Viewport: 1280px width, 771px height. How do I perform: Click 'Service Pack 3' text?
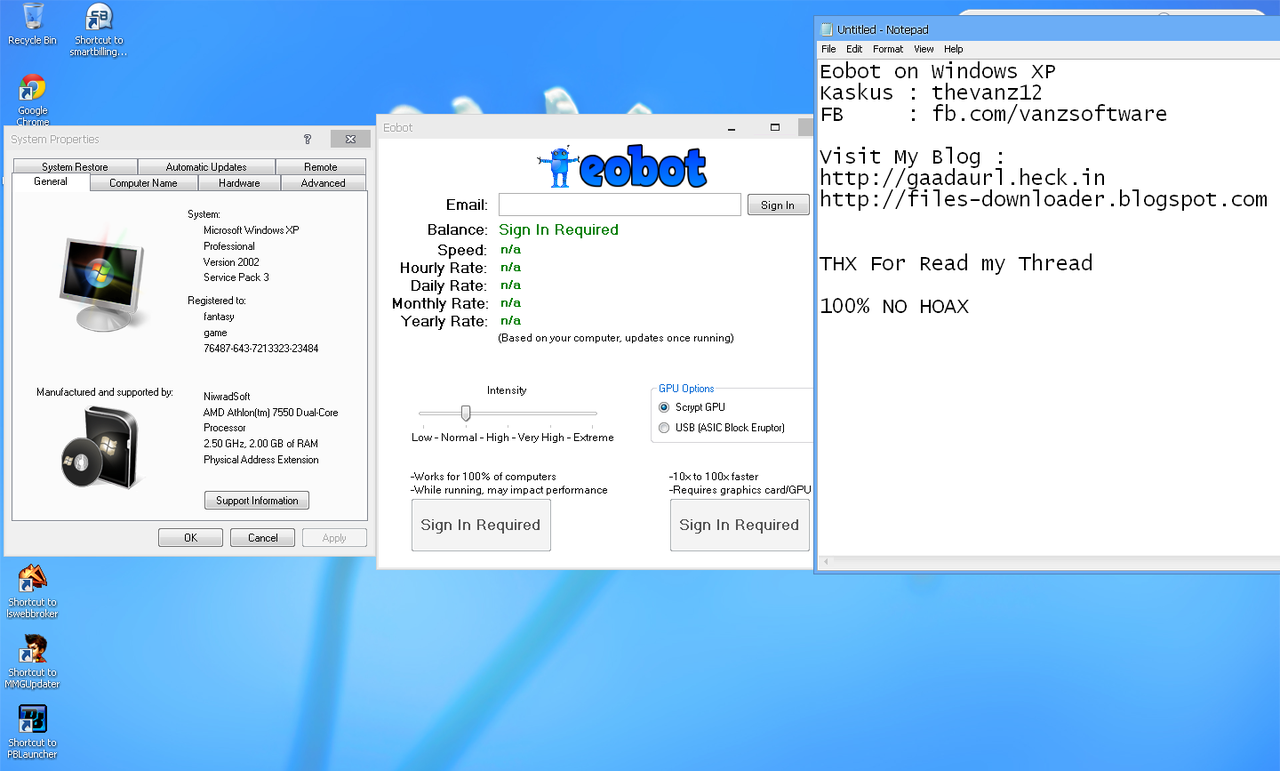(x=236, y=277)
